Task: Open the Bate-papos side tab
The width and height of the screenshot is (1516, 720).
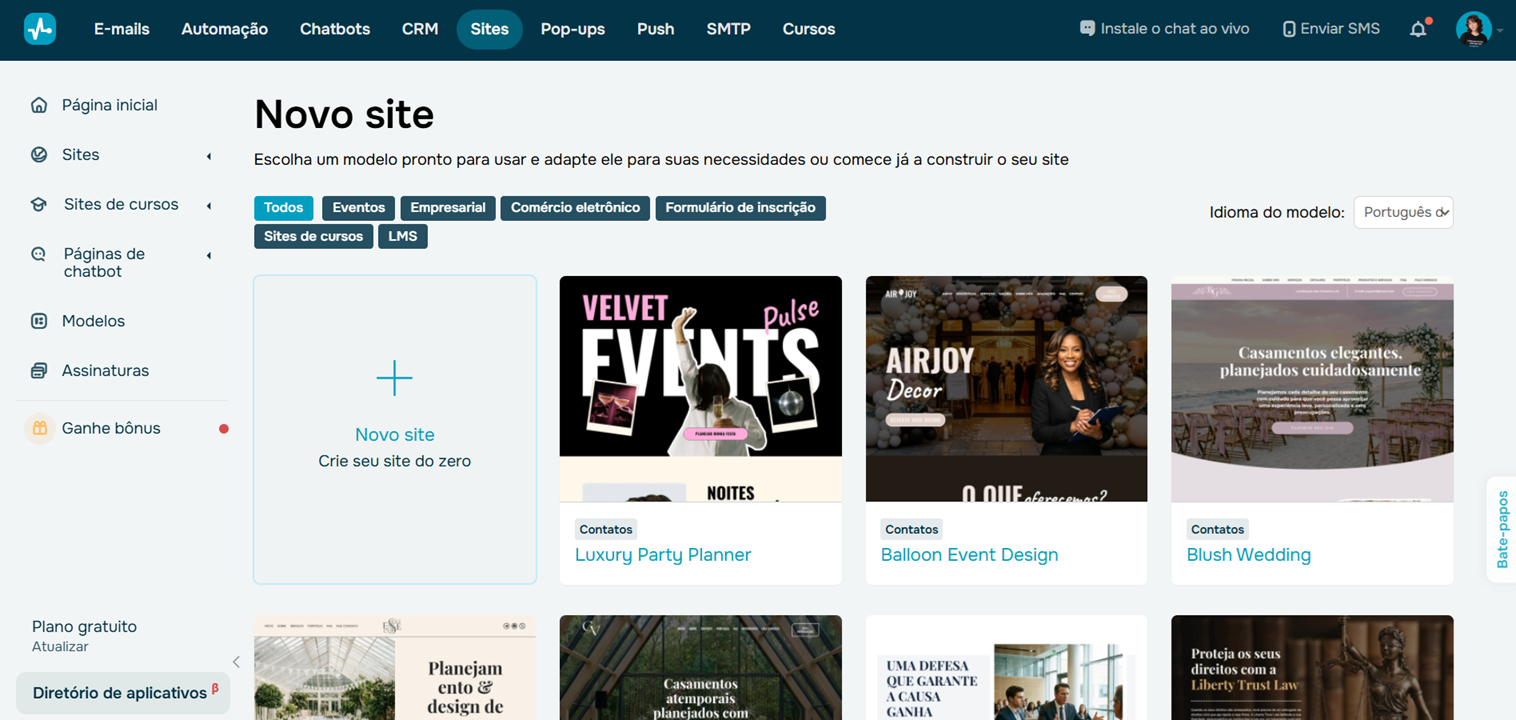Action: [x=1501, y=530]
